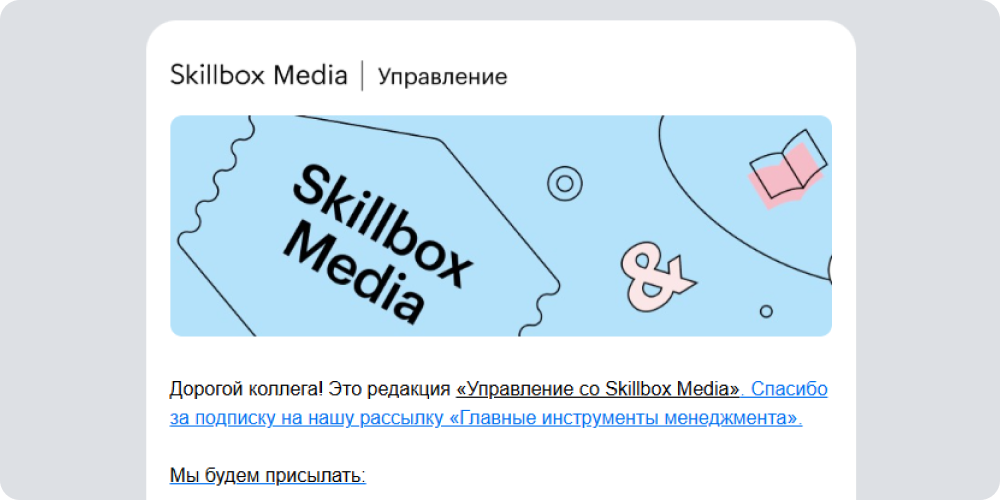Click the «Управление со Skillbox Media» link
Viewport: 1000px width, 500px height.
[598, 388]
